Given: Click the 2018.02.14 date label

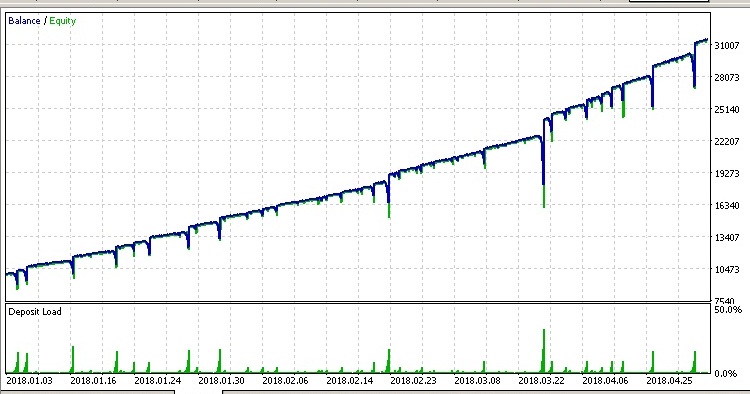Looking at the screenshot, I should (350, 381).
